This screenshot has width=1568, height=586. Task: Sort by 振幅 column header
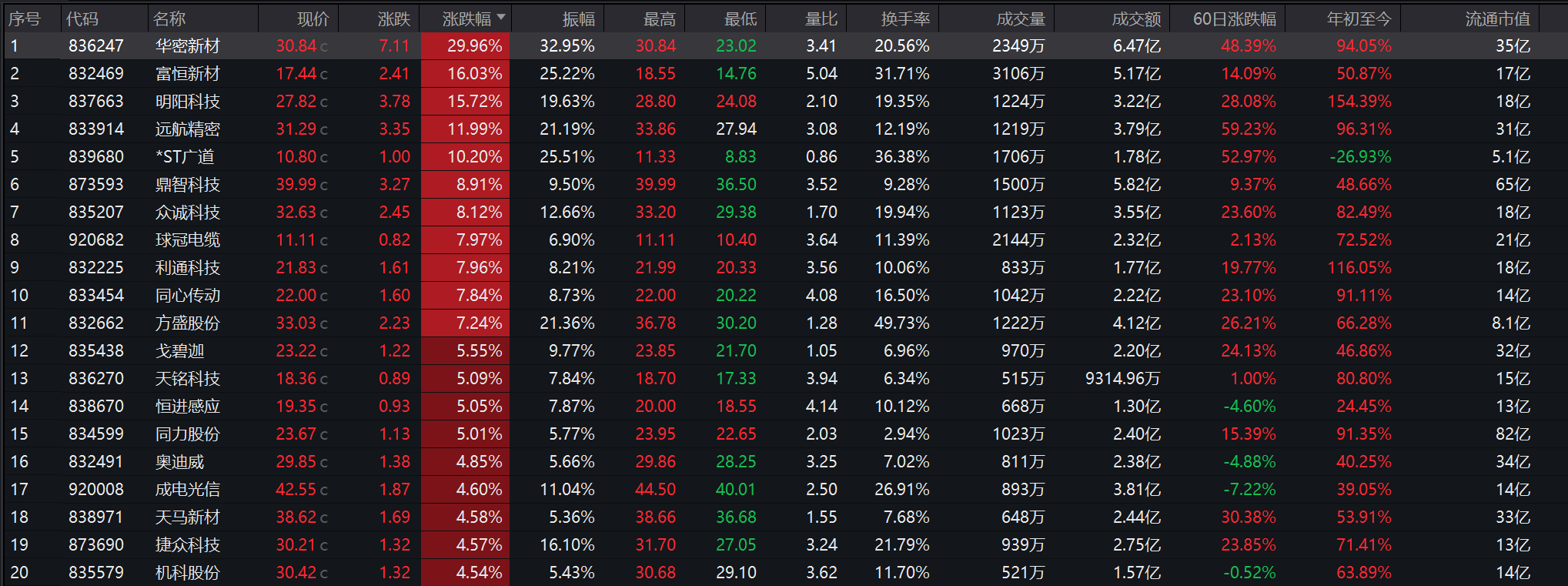click(x=578, y=18)
